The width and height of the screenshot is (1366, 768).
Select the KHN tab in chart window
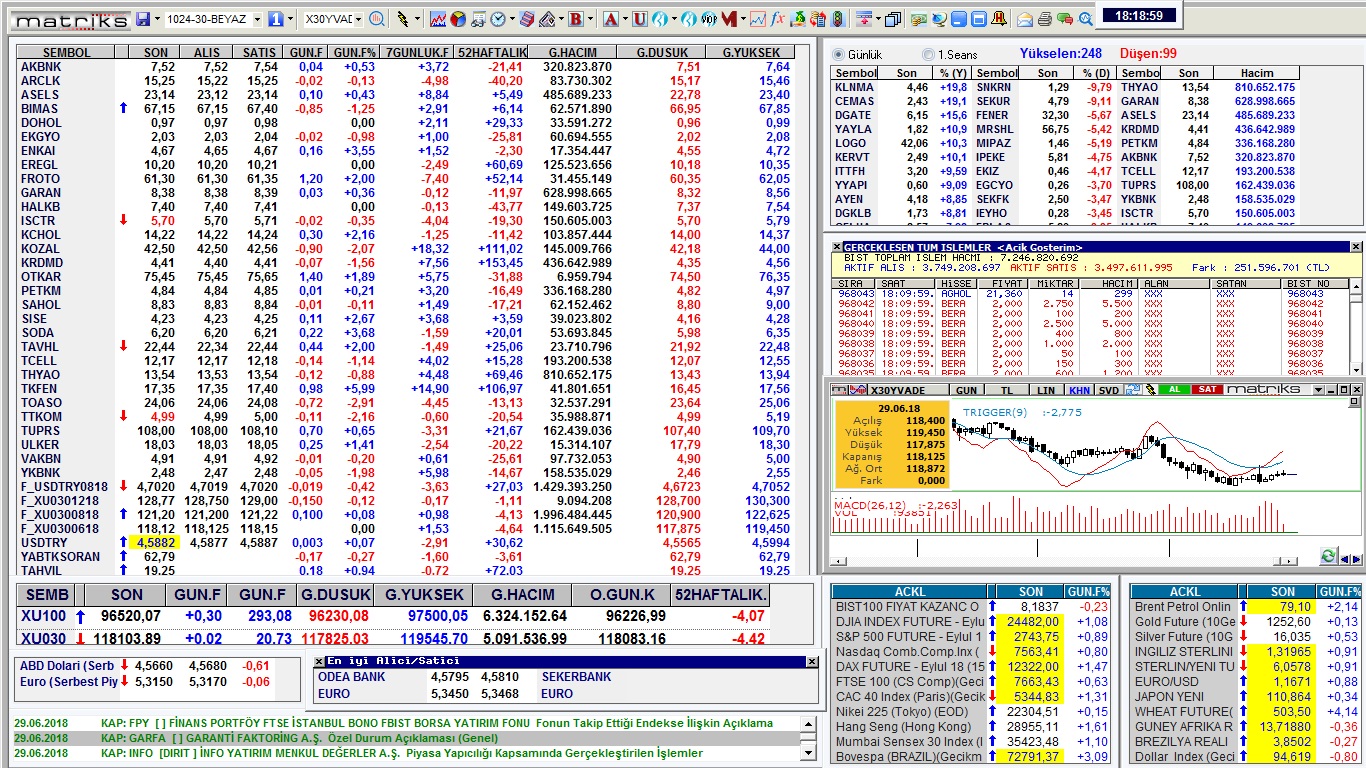click(1080, 390)
